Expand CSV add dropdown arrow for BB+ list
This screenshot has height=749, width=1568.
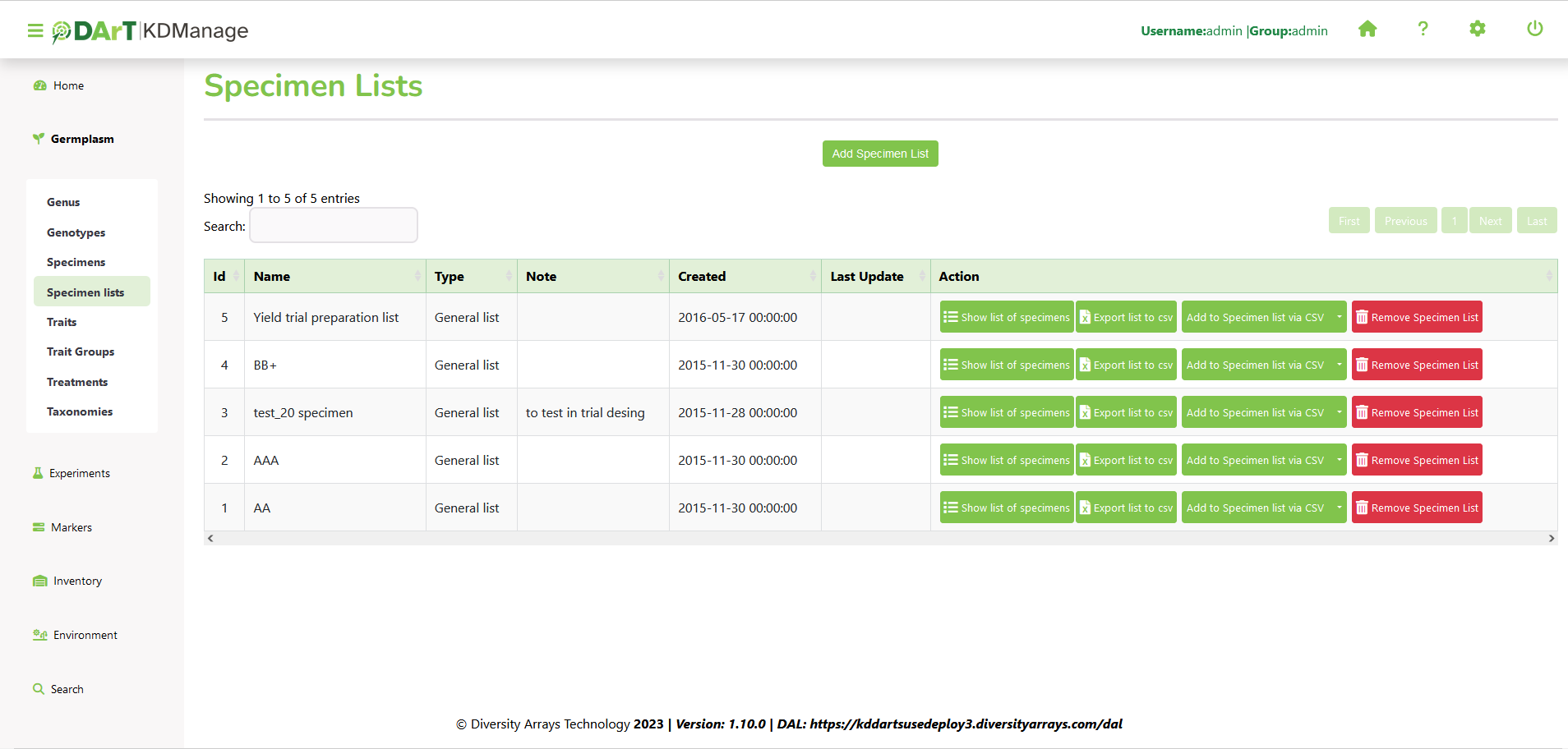1339,365
